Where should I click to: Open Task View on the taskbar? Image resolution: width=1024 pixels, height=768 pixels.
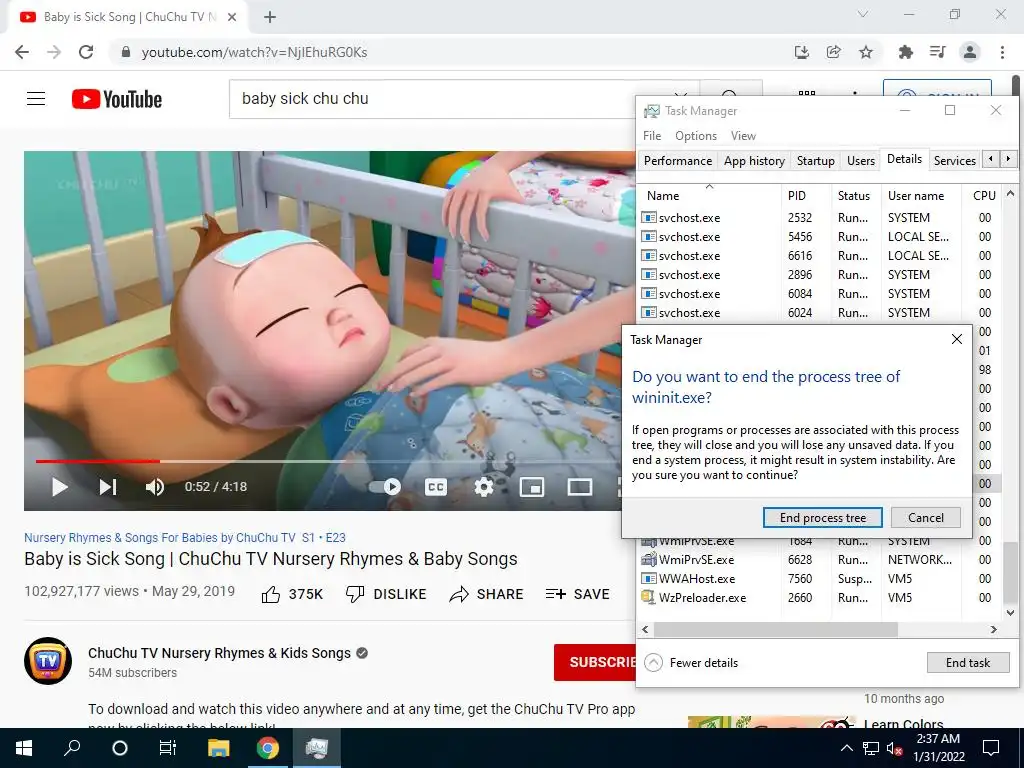(x=168, y=748)
